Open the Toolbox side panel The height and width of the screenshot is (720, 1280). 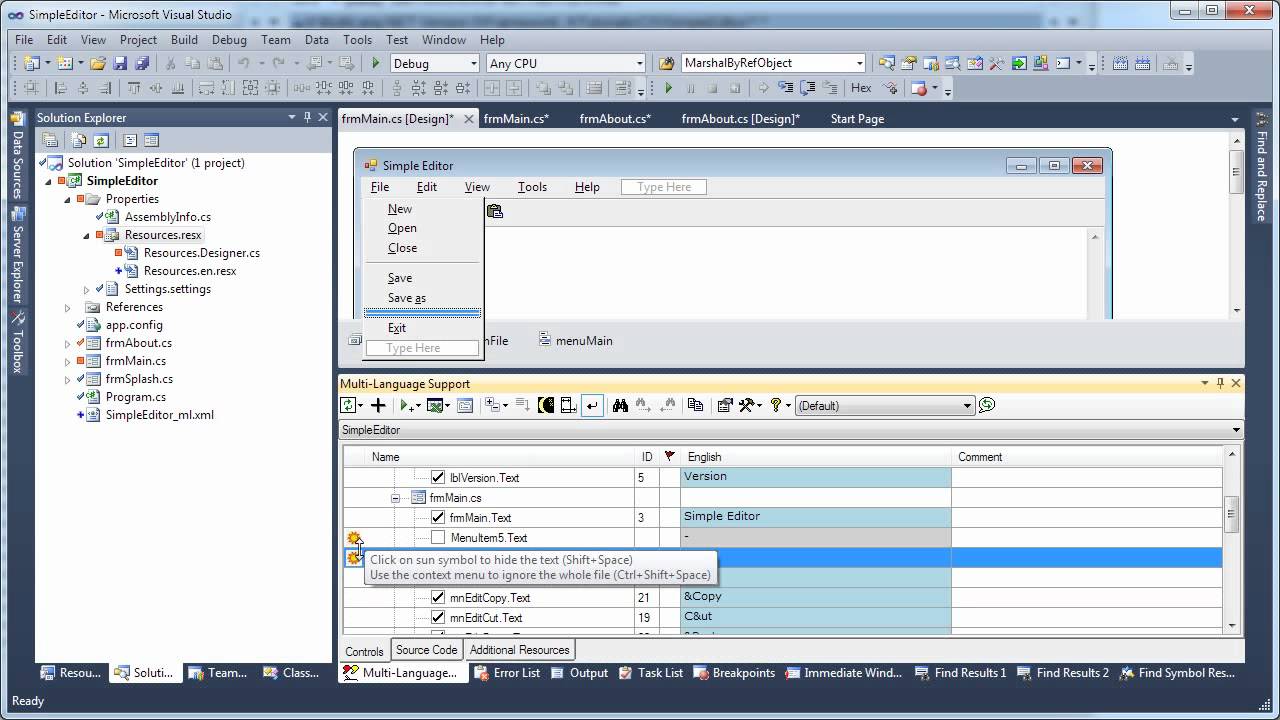coord(17,342)
